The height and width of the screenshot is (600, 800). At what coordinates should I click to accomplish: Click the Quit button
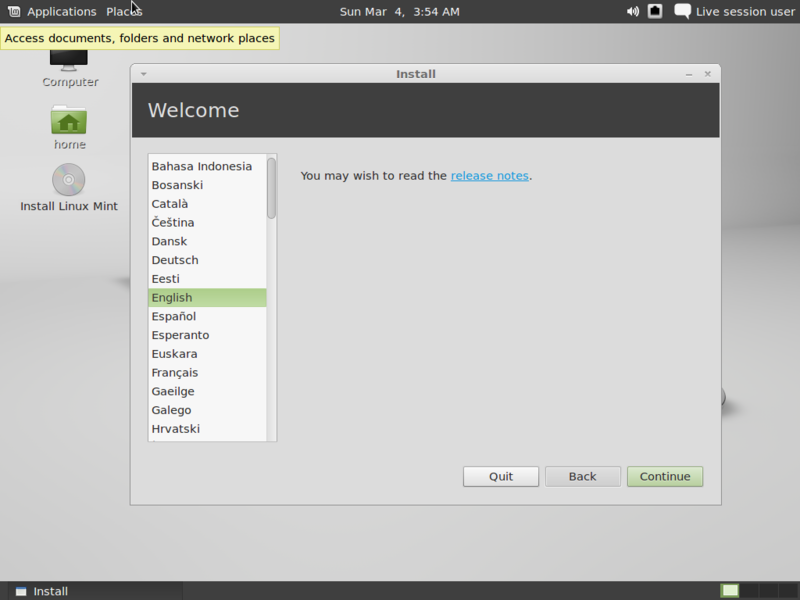[x=501, y=477]
